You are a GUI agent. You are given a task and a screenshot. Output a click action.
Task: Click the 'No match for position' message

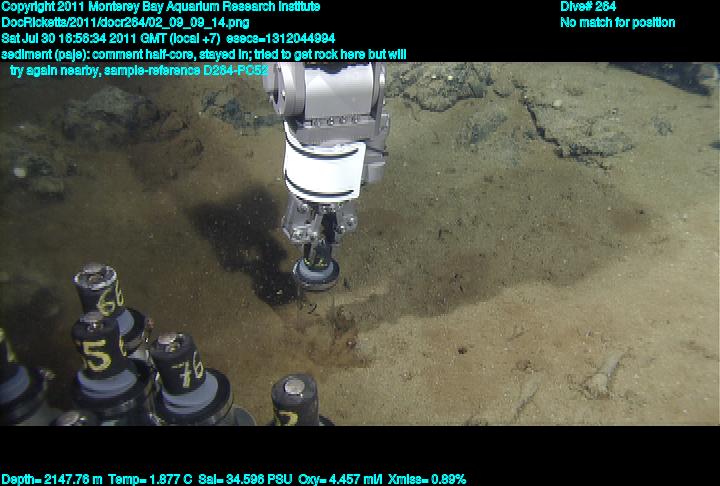pyautogui.click(x=617, y=22)
